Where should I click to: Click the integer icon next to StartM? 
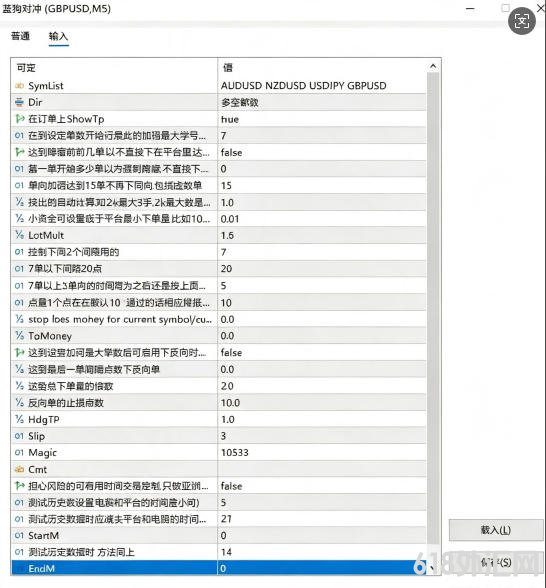19,535
